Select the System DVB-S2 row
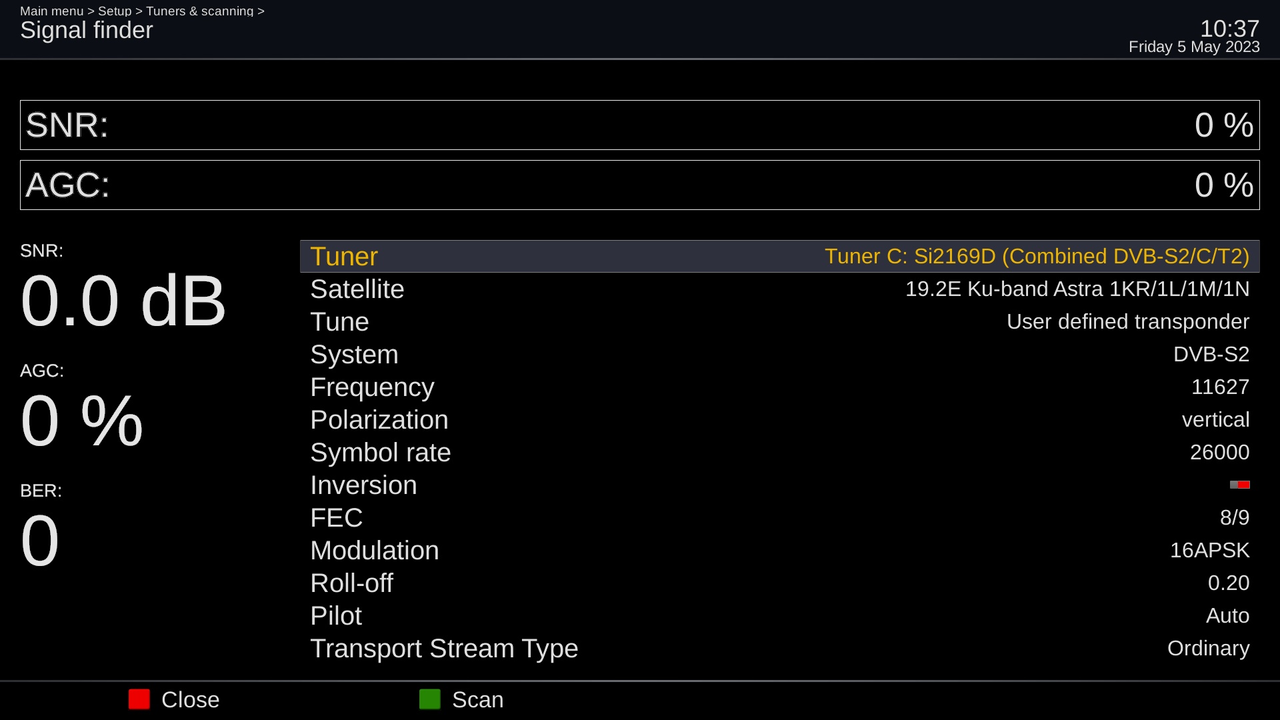Screen dimensions: 1280x720 pos(779,354)
